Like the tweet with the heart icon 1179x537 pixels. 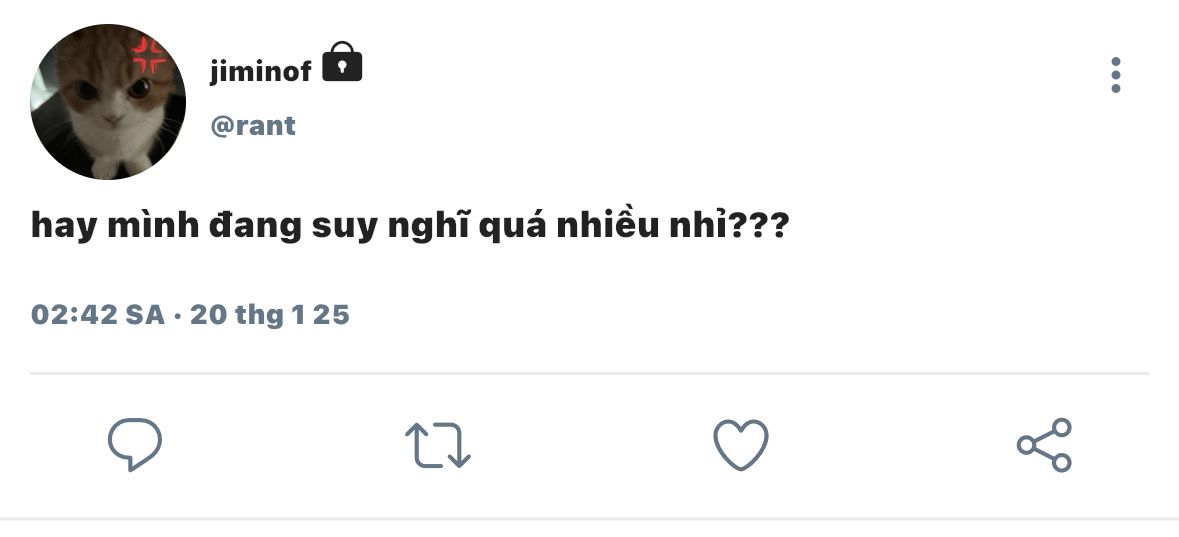click(x=741, y=445)
